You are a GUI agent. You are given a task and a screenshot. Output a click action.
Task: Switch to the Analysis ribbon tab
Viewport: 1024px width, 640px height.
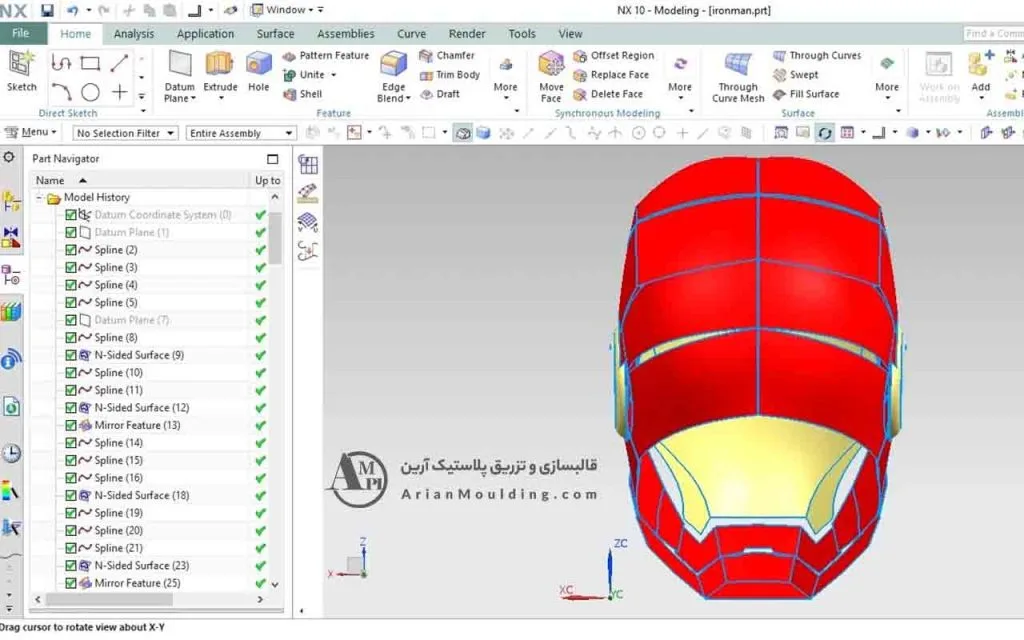(x=134, y=33)
